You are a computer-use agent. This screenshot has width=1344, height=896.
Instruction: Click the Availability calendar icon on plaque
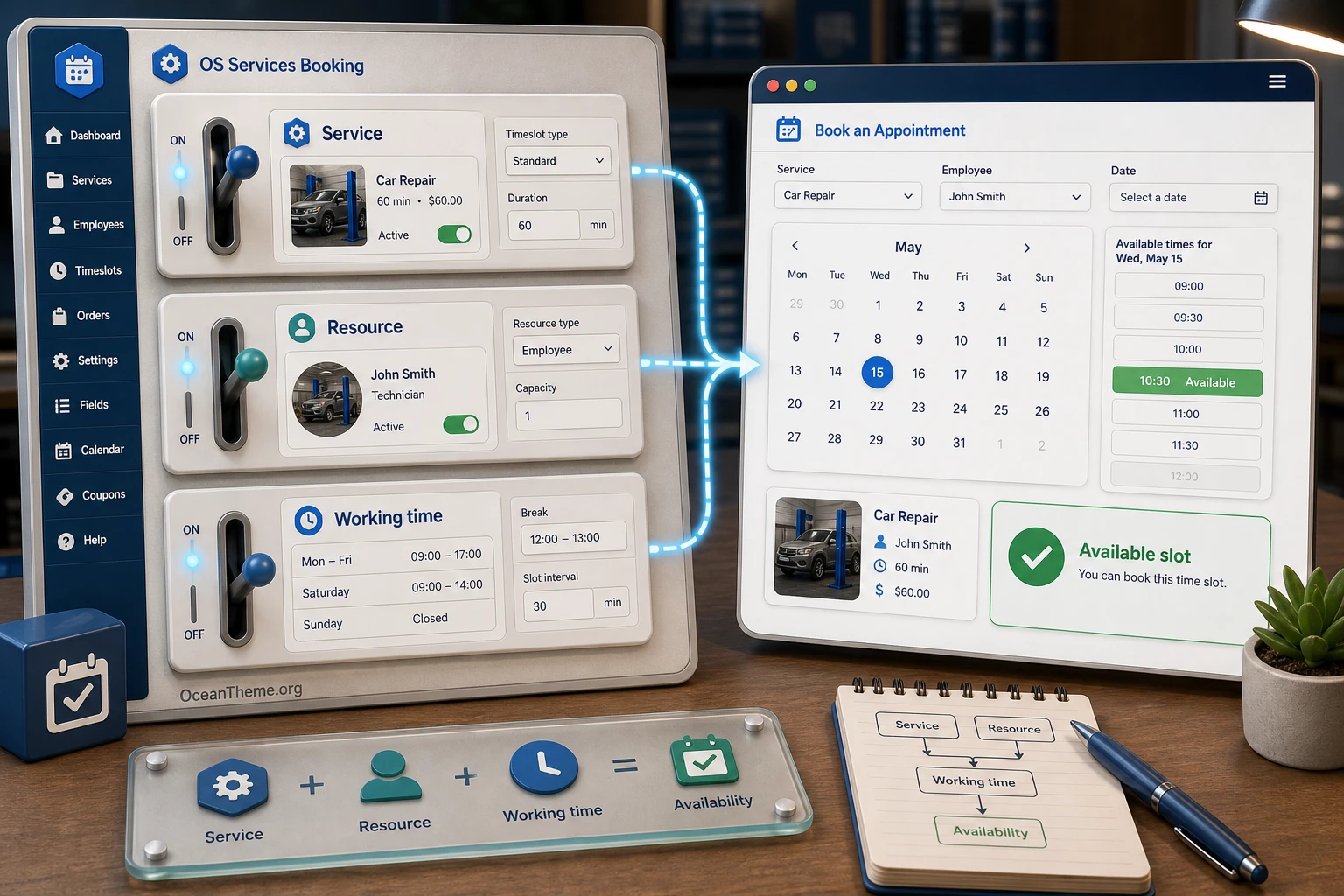[704, 761]
